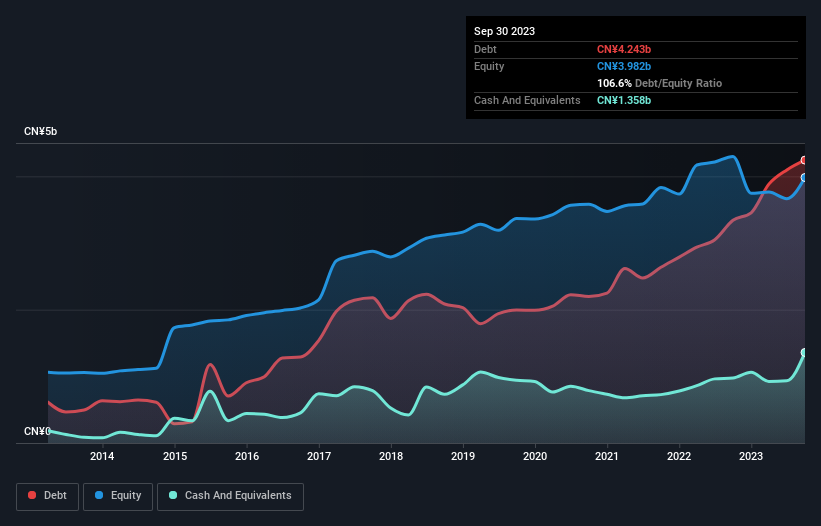Viewport: 821px width, 526px height.
Task: Select the 2014 x-axis label
Action: [102, 456]
